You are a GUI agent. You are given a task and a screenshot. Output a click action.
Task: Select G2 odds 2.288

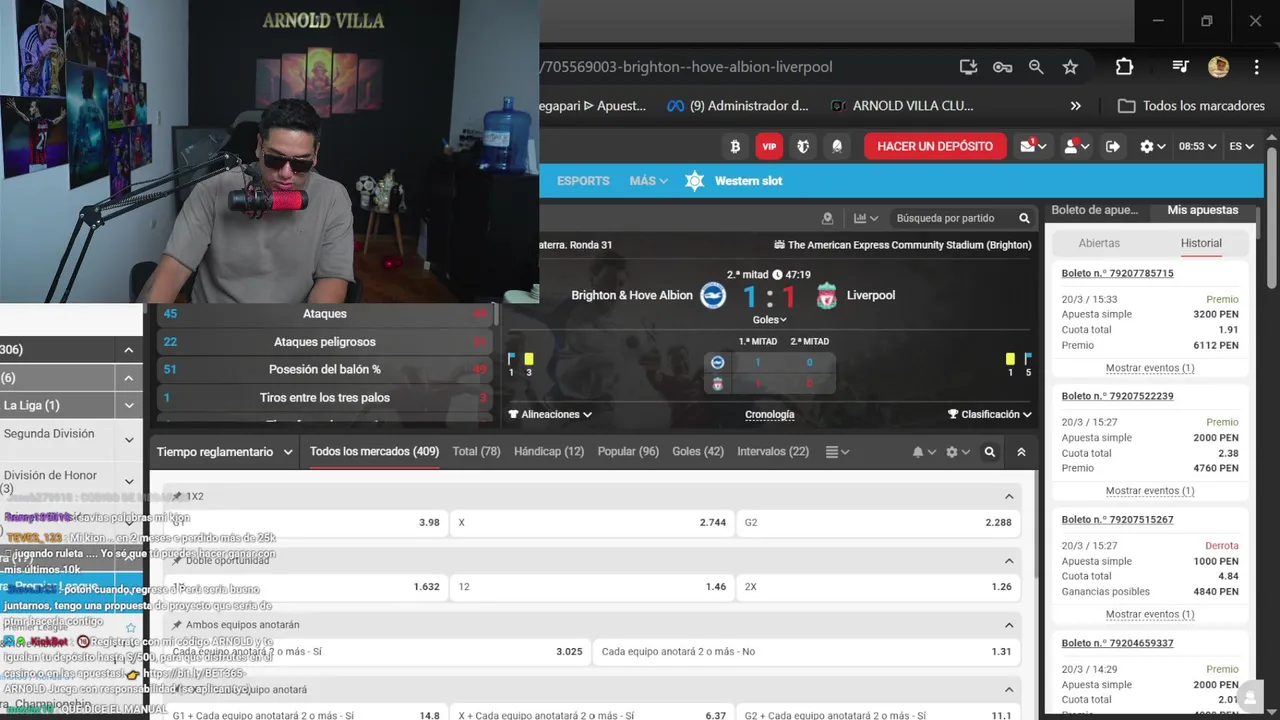coord(879,522)
